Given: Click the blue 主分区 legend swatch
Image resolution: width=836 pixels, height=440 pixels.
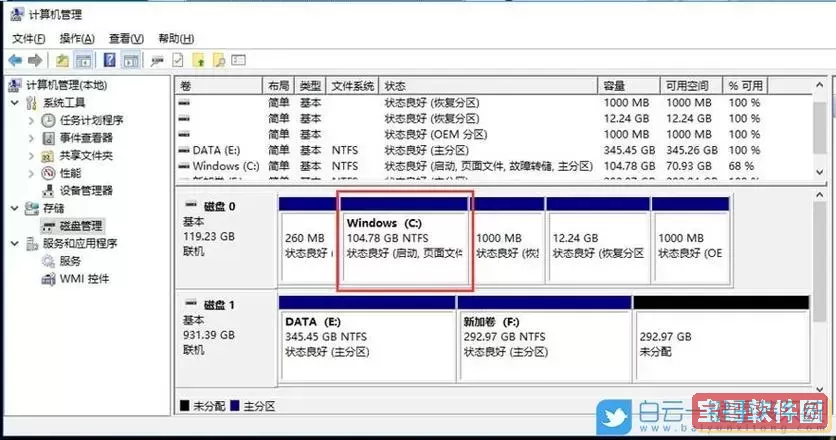Looking at the screenshot, I should (x=235, y=406).
